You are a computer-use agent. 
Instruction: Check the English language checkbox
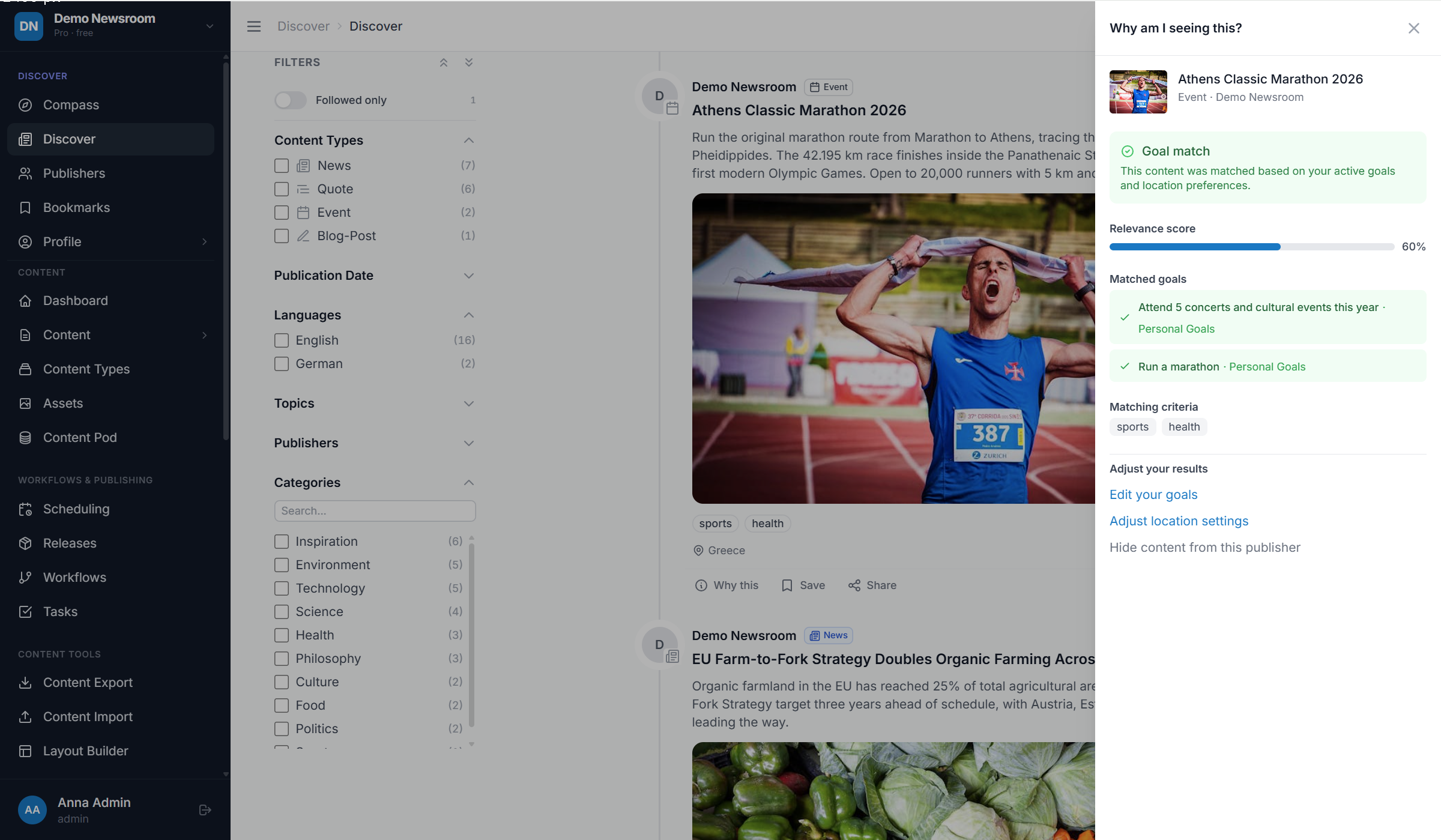click(282, 340)
